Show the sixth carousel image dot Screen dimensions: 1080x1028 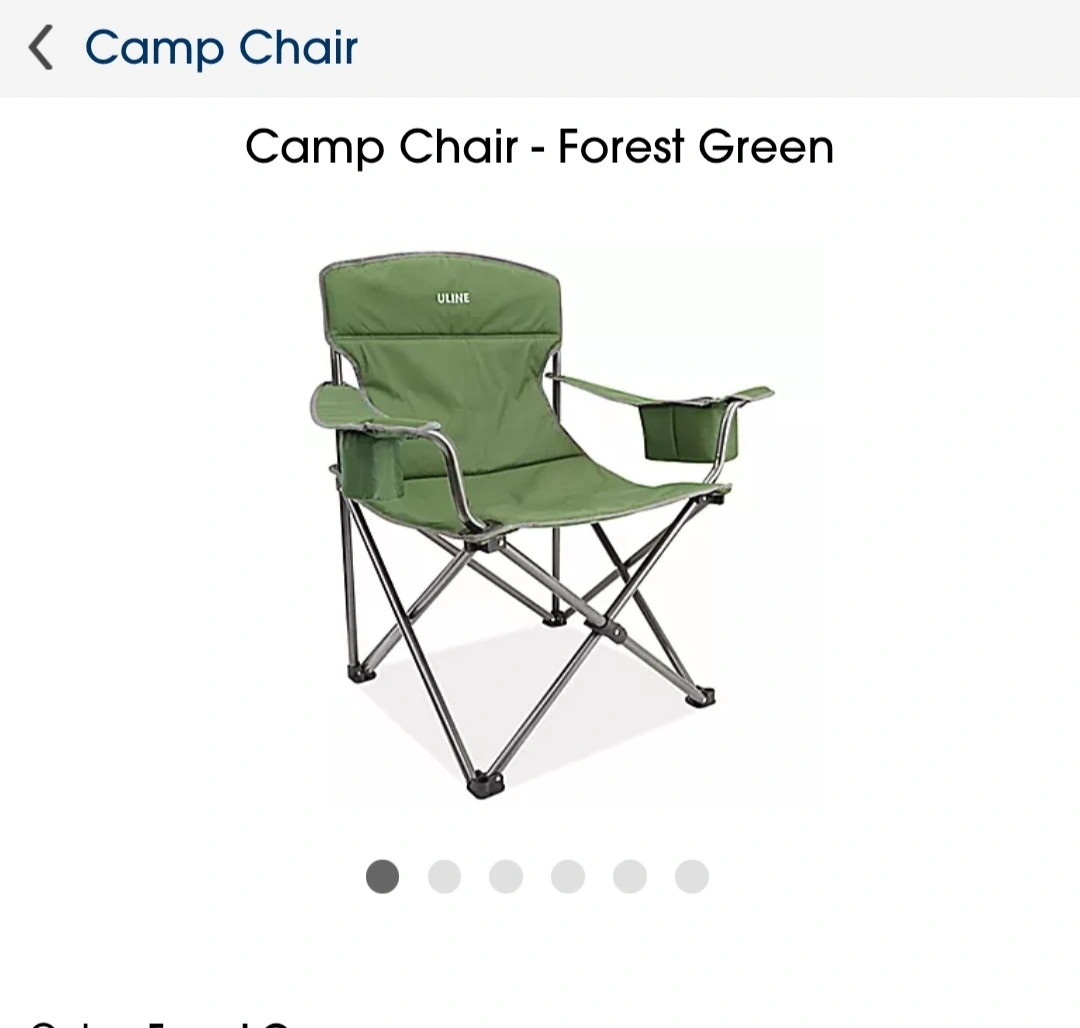pos(692,877)
